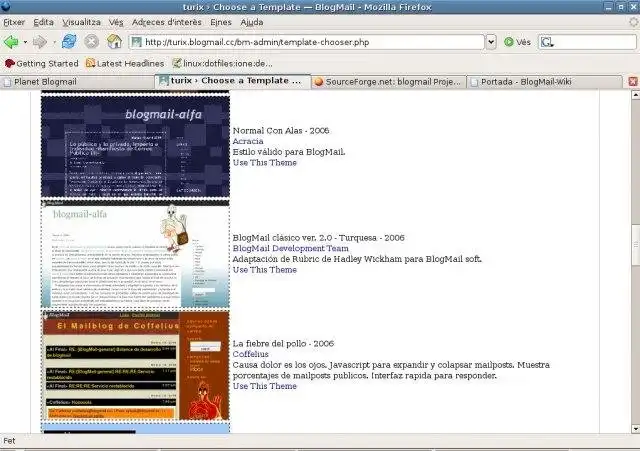Click the window menu icon in title bar
The image size is (640, 451).
(x=5, y=7)
